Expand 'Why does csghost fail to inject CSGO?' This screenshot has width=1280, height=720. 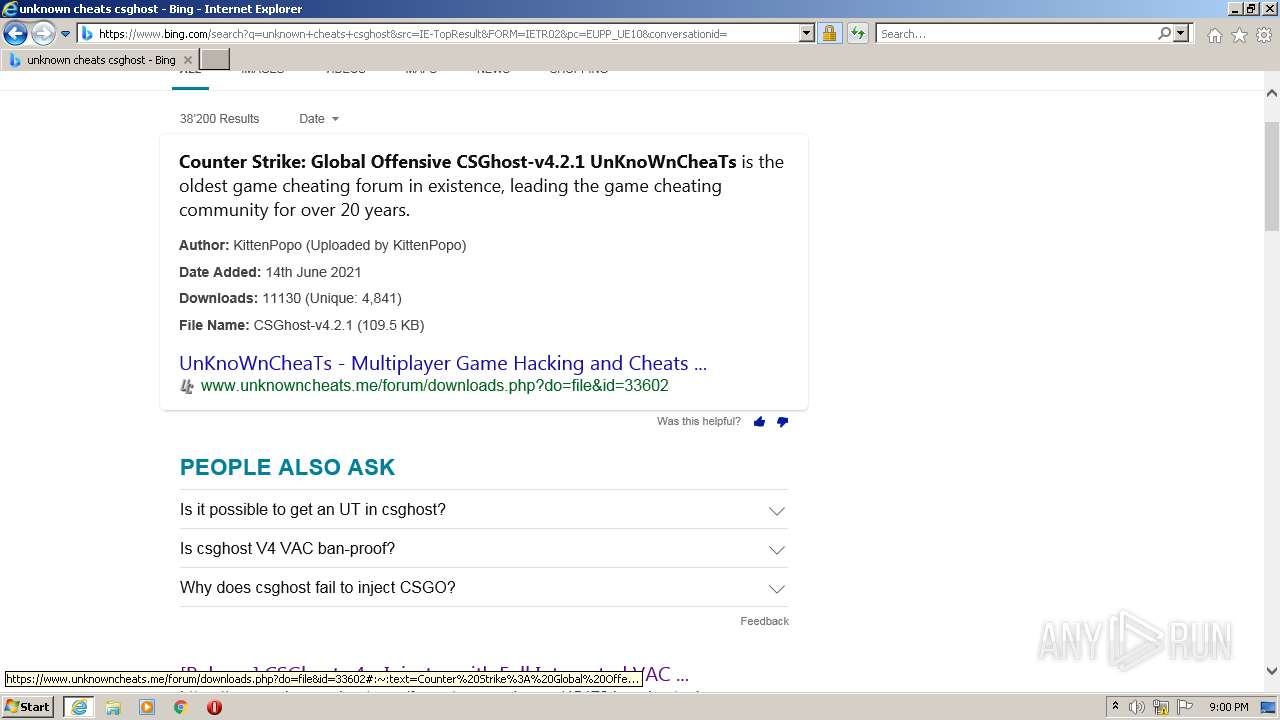(x=484, y=588)
